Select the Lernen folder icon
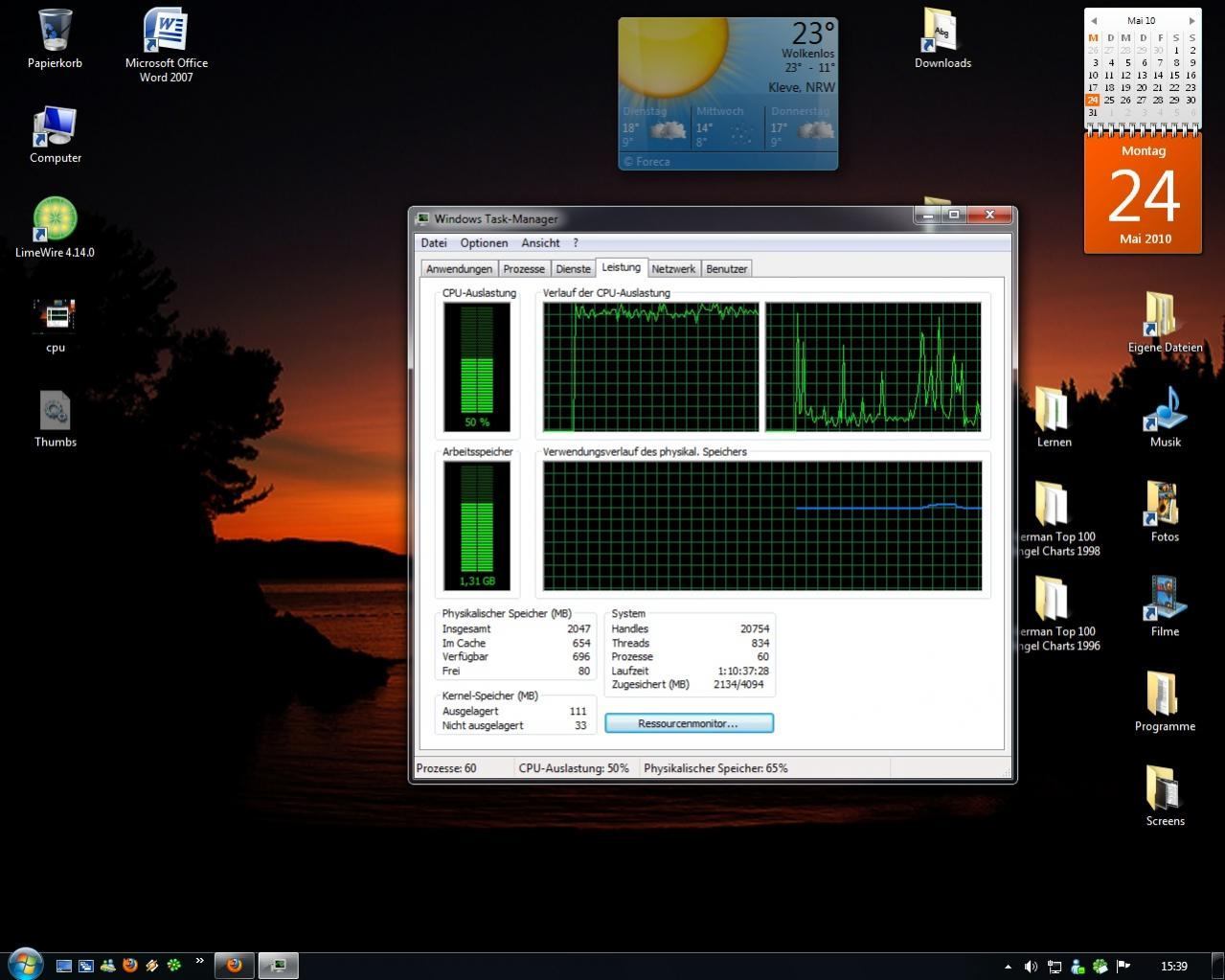 (x=1054, y=418)
